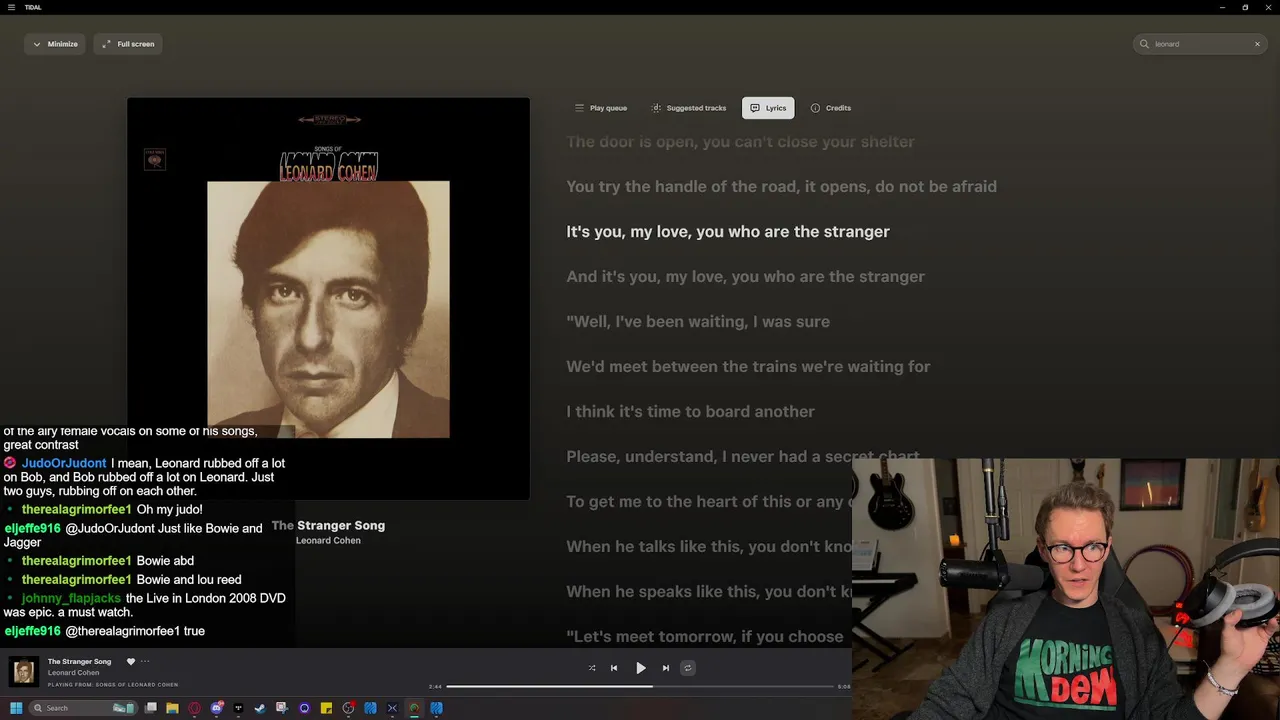The width and height of the screenshot is (1280, 720).
Task: Seek on the track progress bar
Action: tap(640, 686)
